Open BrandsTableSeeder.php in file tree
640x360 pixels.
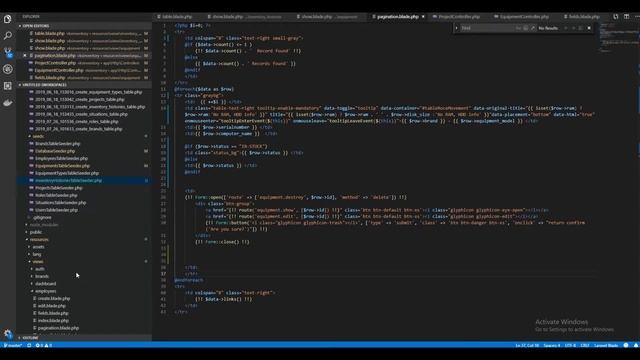coord(57,144)
